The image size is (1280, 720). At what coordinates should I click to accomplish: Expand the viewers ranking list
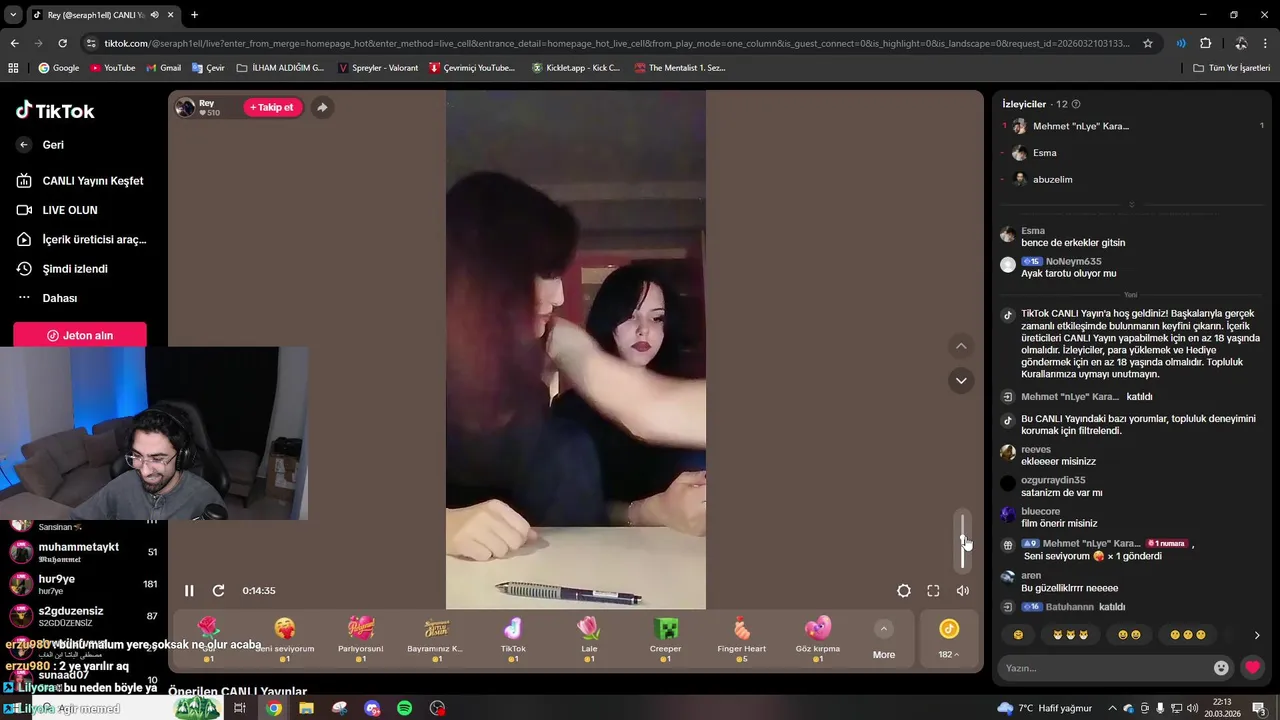(x=1132, y=204)
